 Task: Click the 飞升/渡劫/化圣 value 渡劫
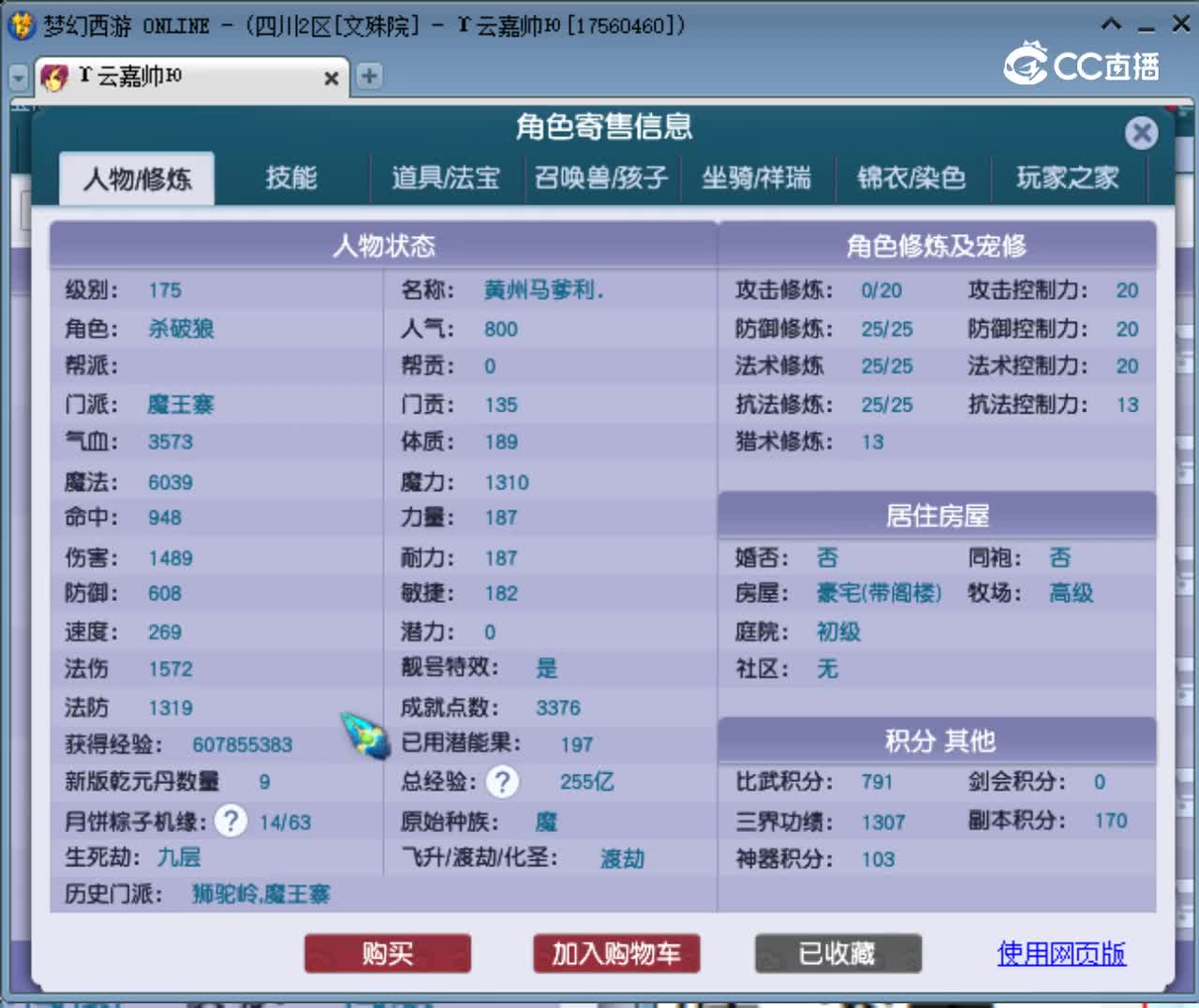coord(623,858)
